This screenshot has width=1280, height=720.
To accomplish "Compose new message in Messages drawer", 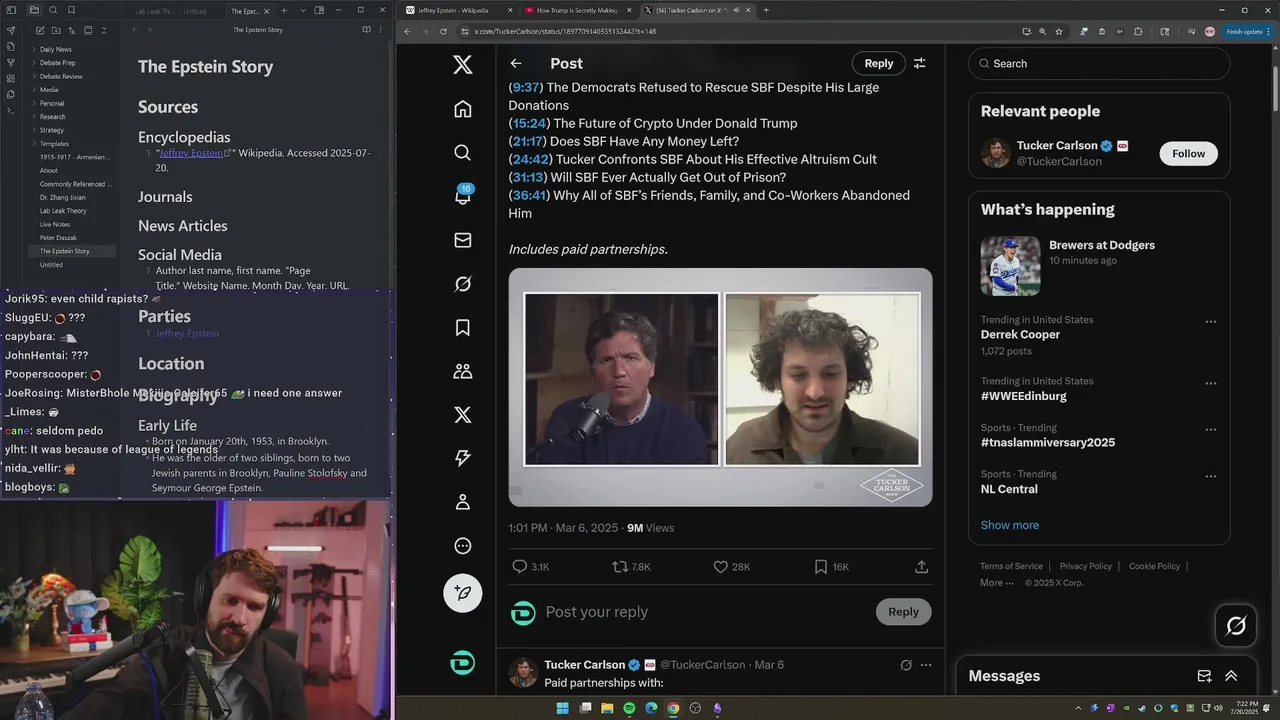I will 1204,676.
